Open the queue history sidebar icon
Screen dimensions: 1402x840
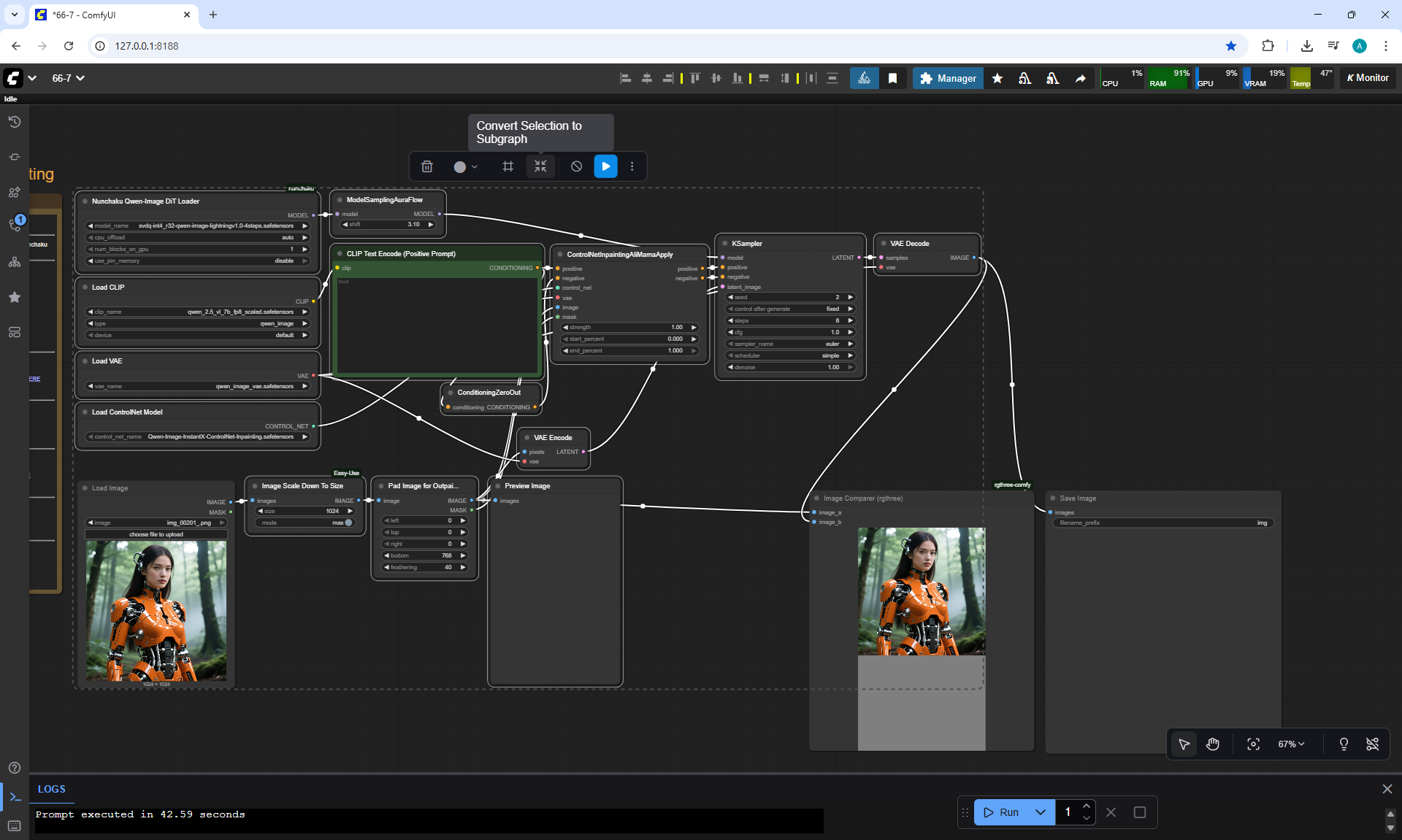coord(15,122)
